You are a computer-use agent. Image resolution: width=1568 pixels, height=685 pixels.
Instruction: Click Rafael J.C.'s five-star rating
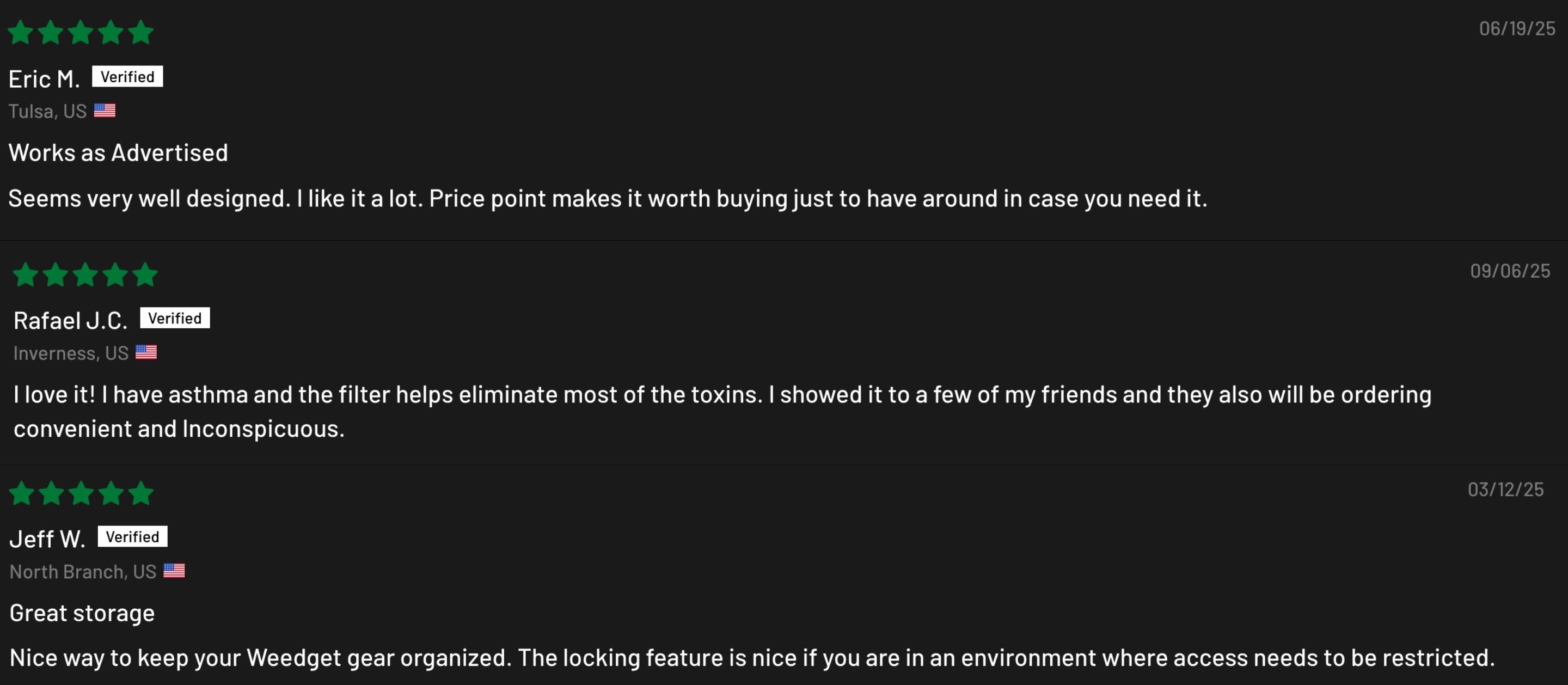pos(85,274)
